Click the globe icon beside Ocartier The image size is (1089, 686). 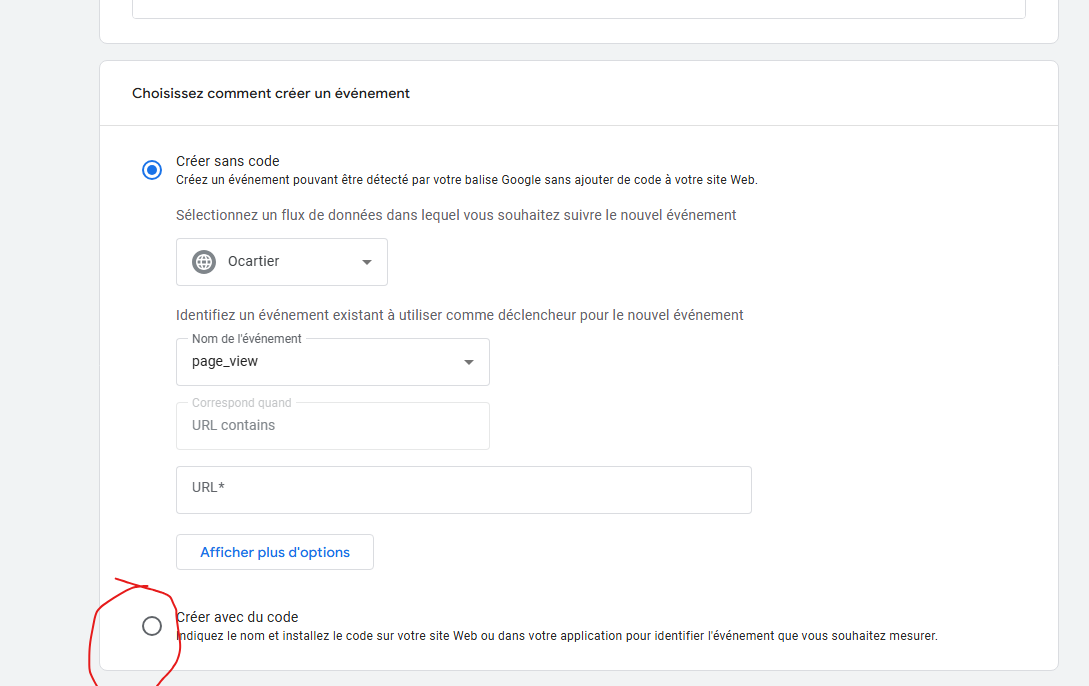pos(204,262)
